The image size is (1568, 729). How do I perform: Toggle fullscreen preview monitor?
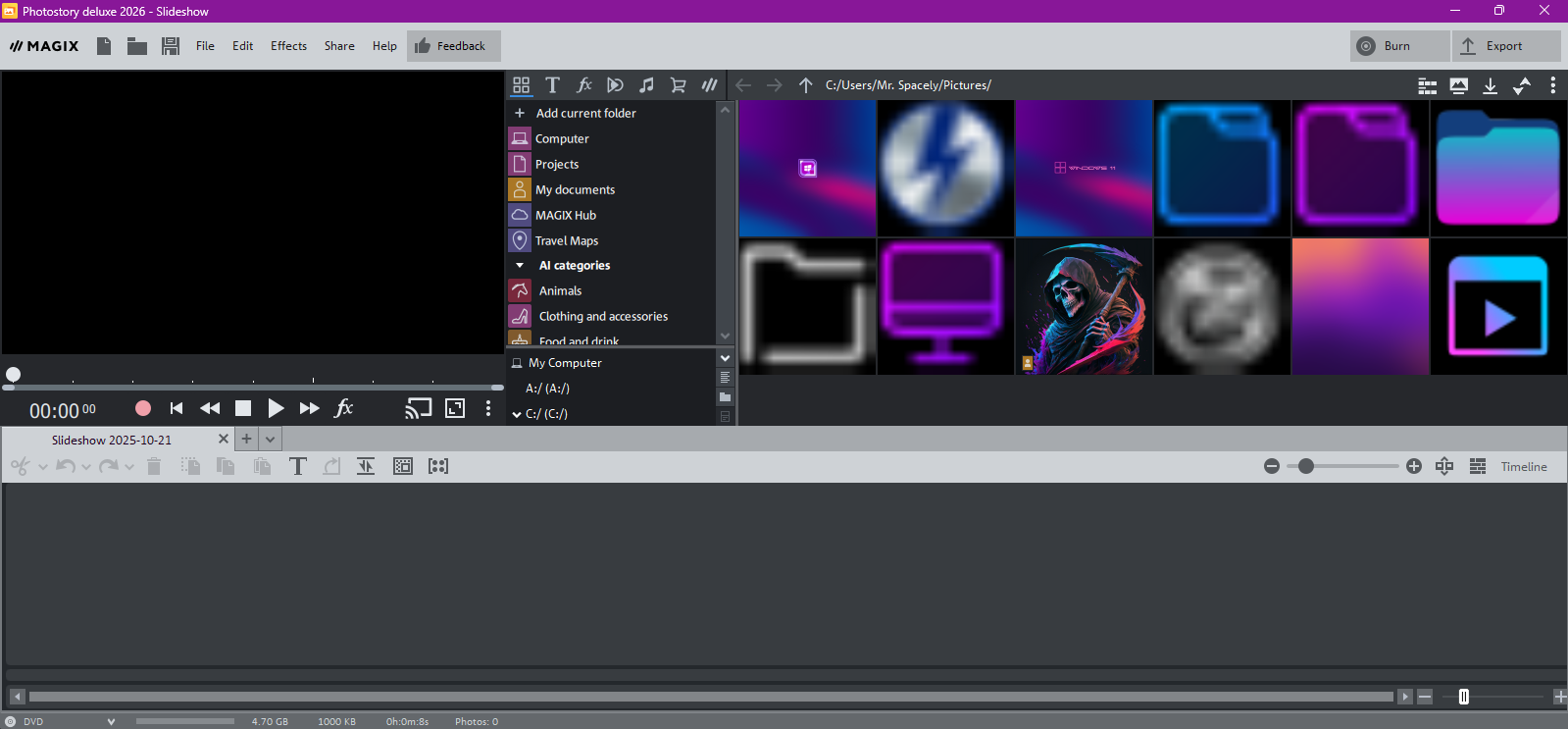click(x=455, y=408)
